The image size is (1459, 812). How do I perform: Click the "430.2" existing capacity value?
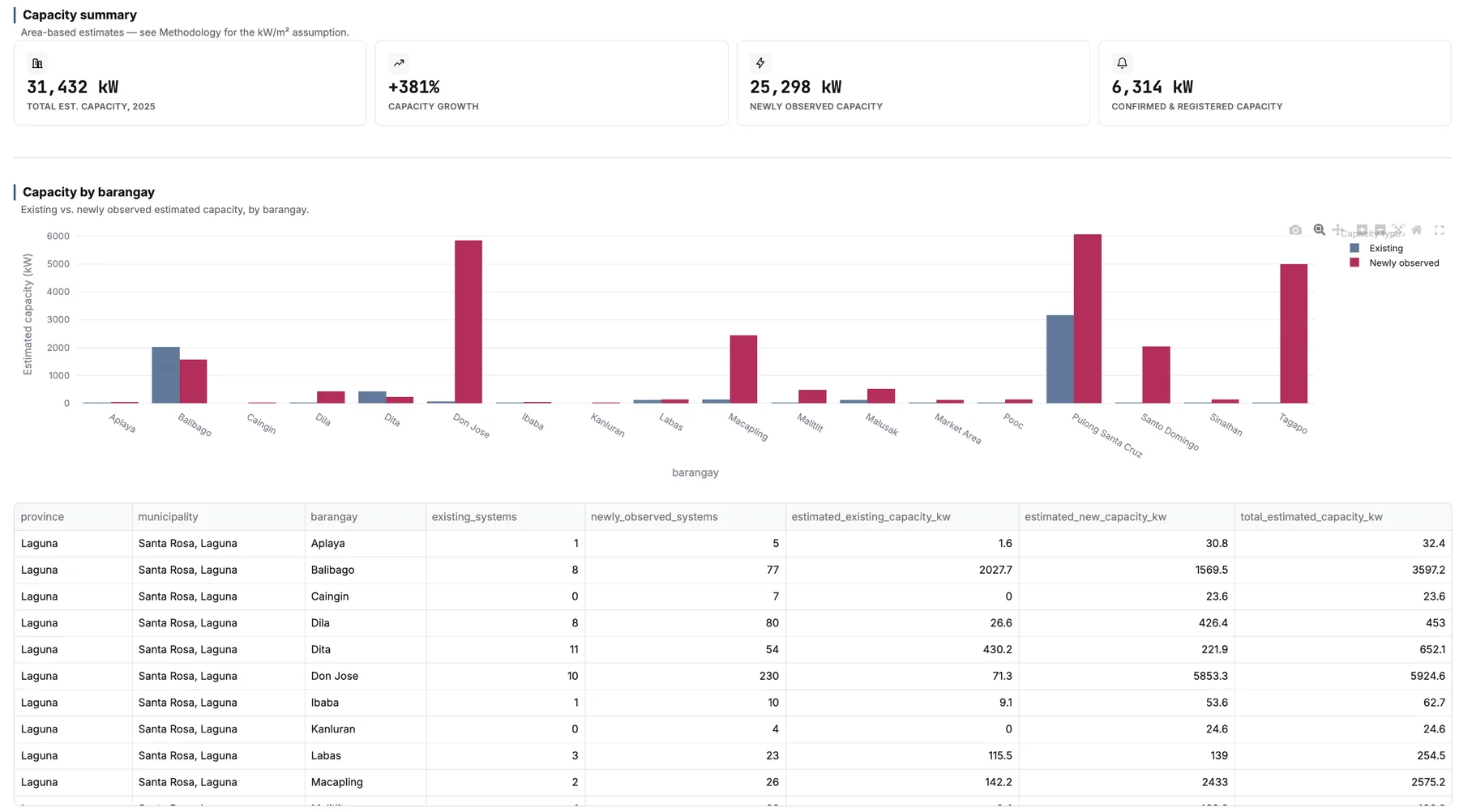coord(998,650)
